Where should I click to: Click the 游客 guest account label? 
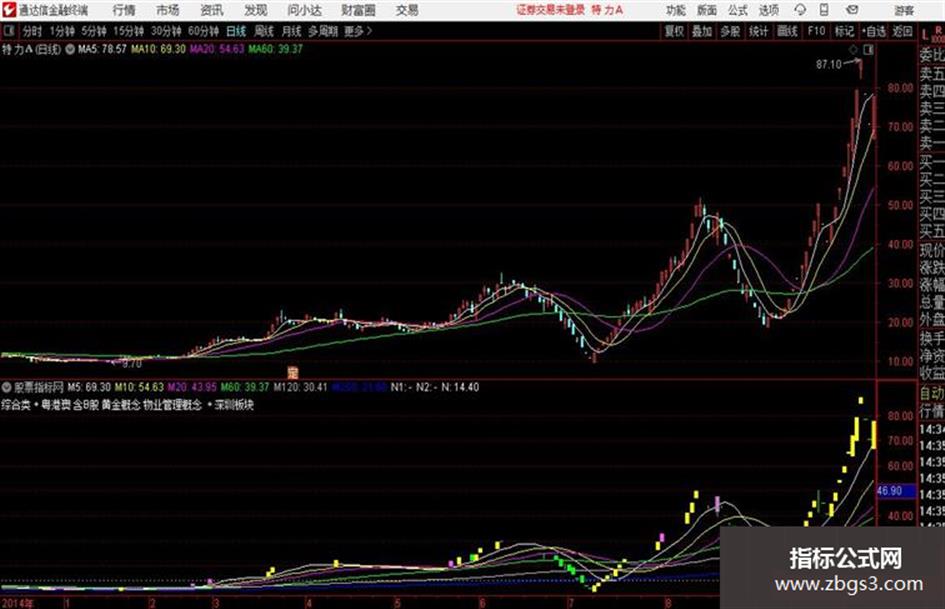[904, 10]
